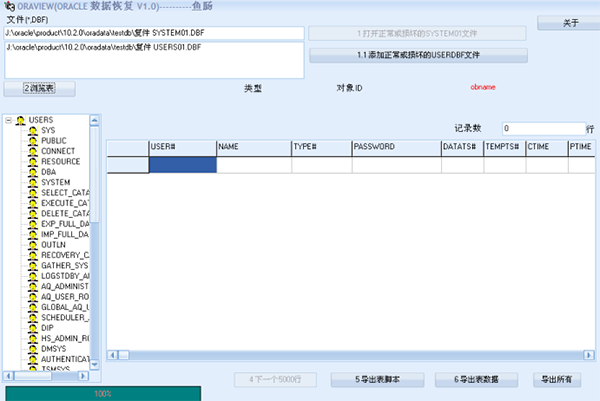Image resolution: width=600 pixels, height=401 pixels.
Task: Click the grid row header cell
Action: (x=128, y=165)
